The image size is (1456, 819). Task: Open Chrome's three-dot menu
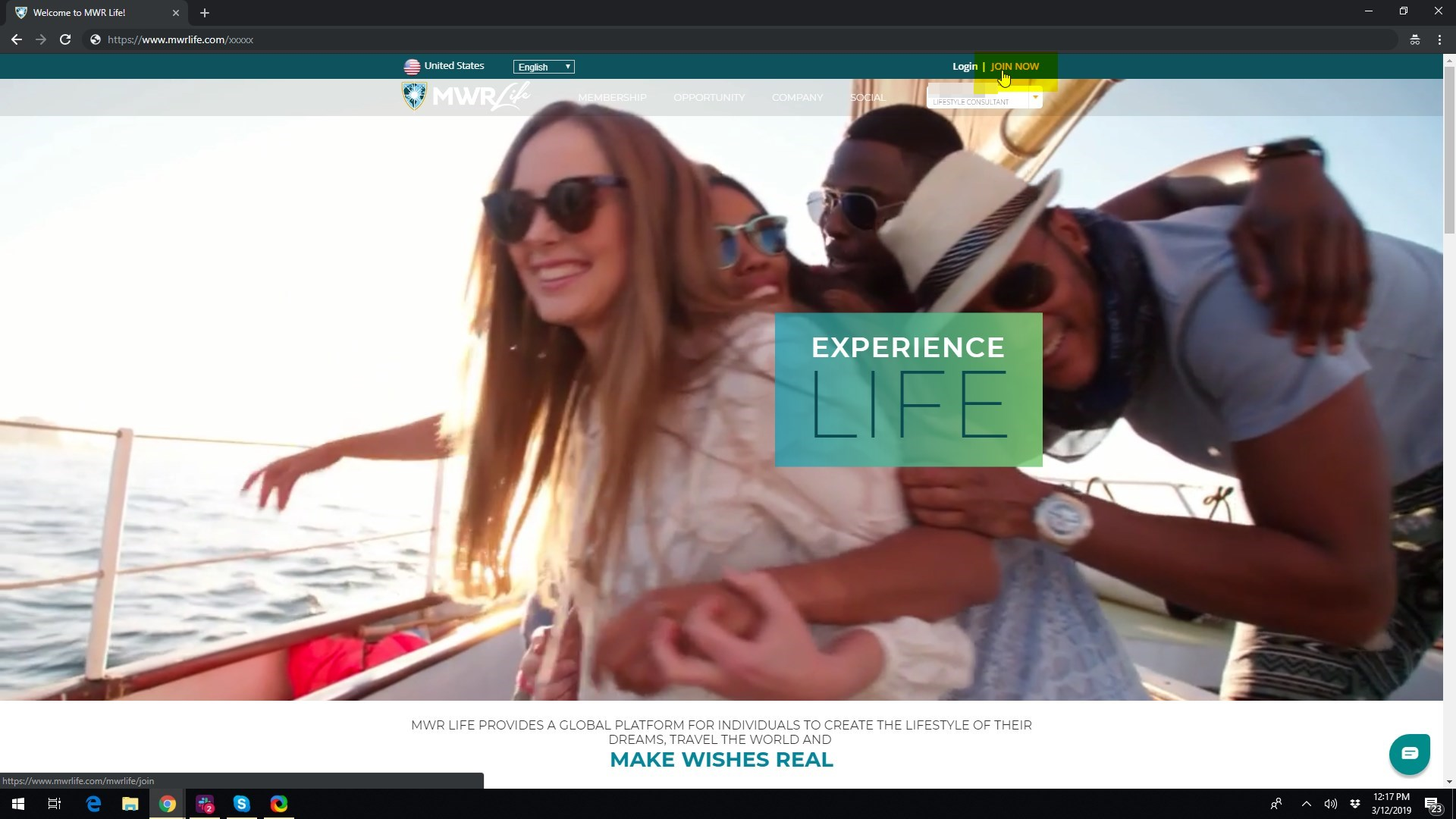1439,39
